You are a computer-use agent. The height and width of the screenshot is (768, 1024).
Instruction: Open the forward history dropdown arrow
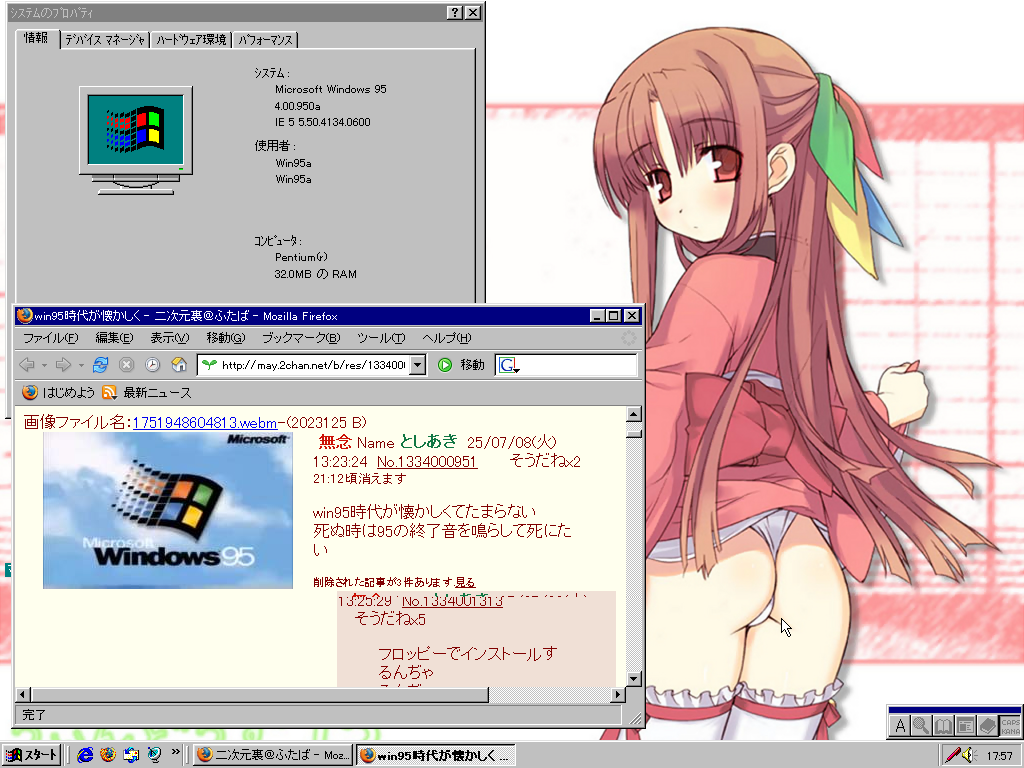tap(81, 365)
